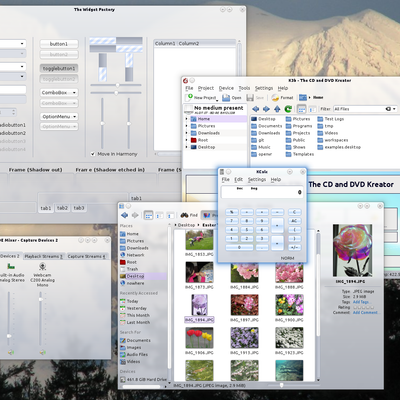Expand the Root tree item in K3b
400x400 pixels.
186,140
